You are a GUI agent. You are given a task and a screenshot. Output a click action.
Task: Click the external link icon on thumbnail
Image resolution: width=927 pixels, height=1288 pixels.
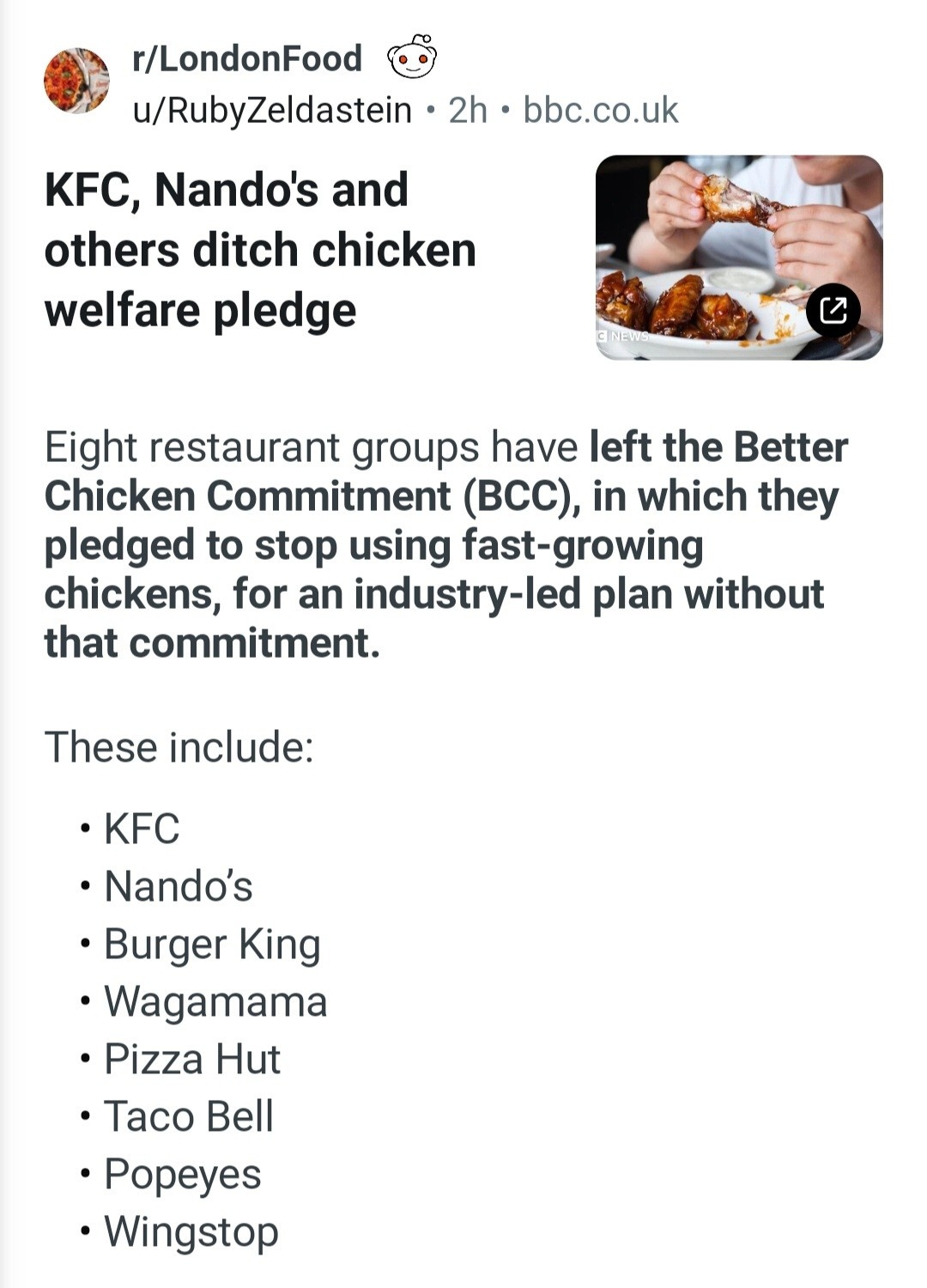coord(833,309)
